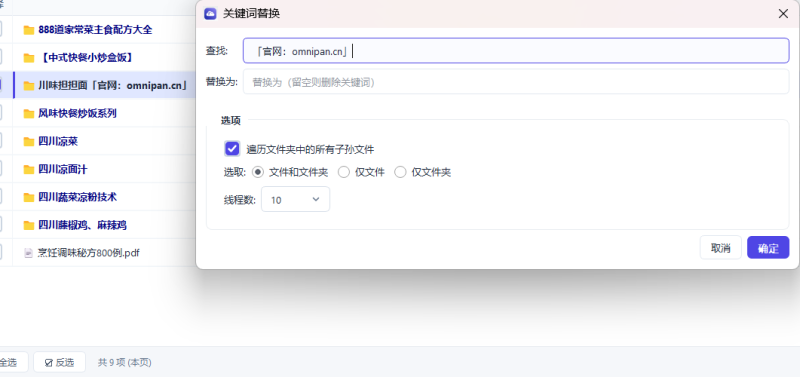Toggle 遍历文件夹中的所有子孙文件 checkbox
800x377 pixels.
coord(232,149)
